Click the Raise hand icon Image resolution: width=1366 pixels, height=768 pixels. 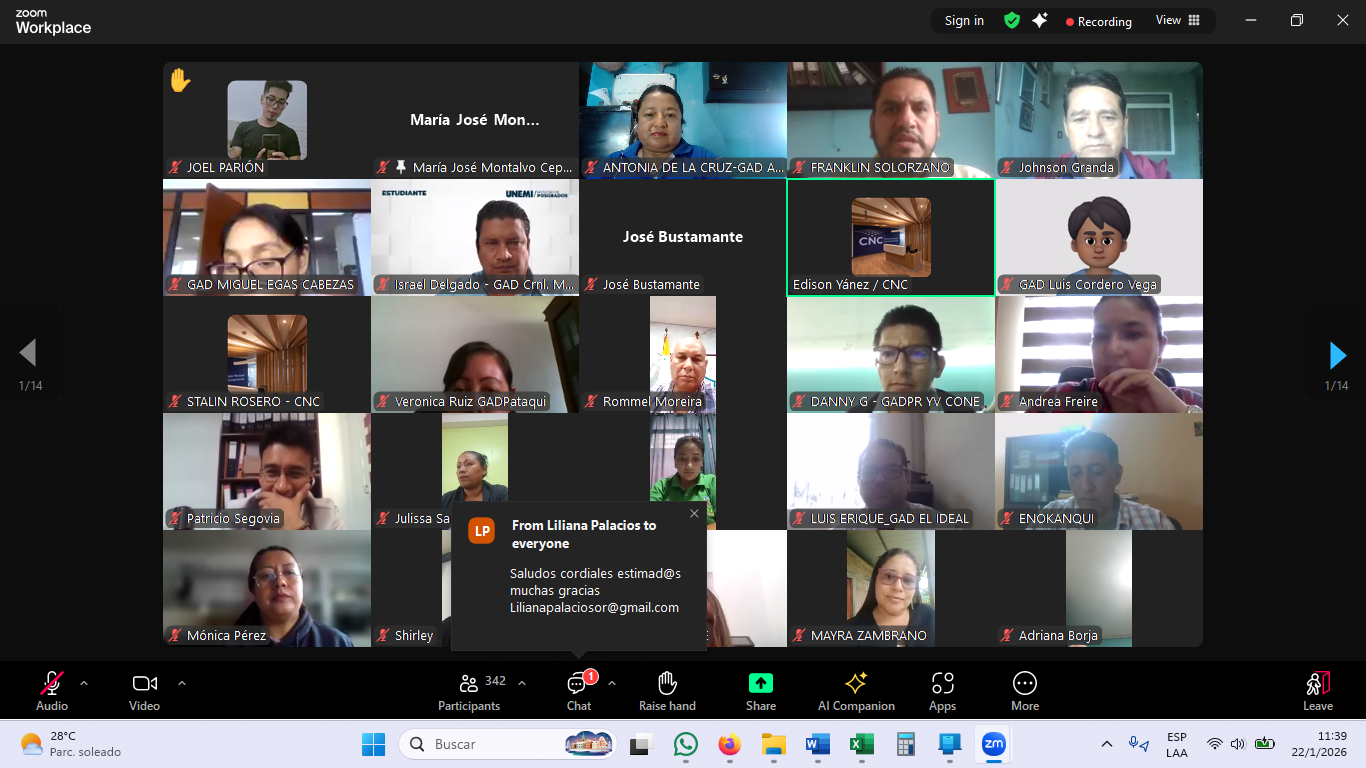pyautogui.click(x=667, y=691)
